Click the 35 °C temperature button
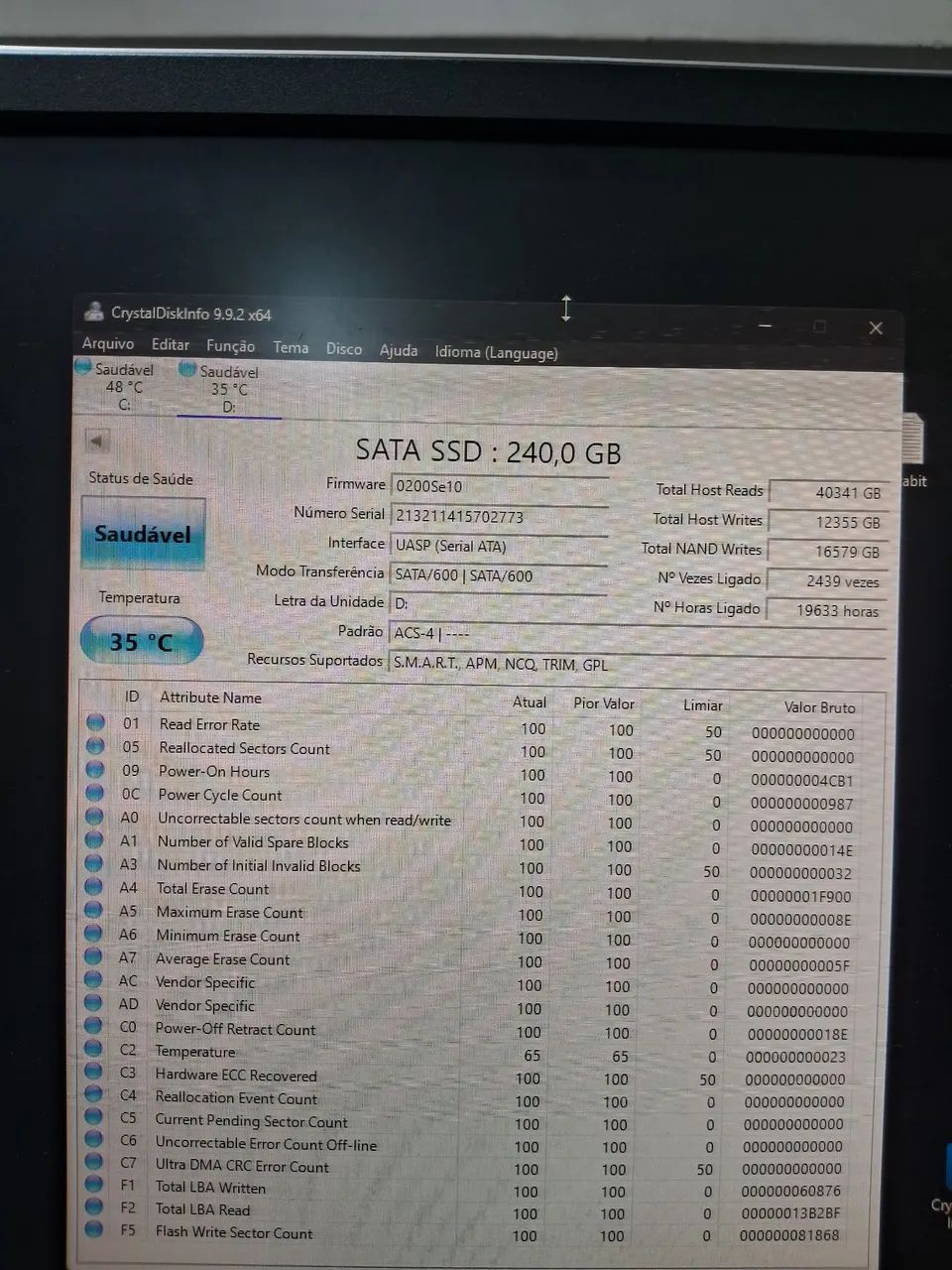 142,642
